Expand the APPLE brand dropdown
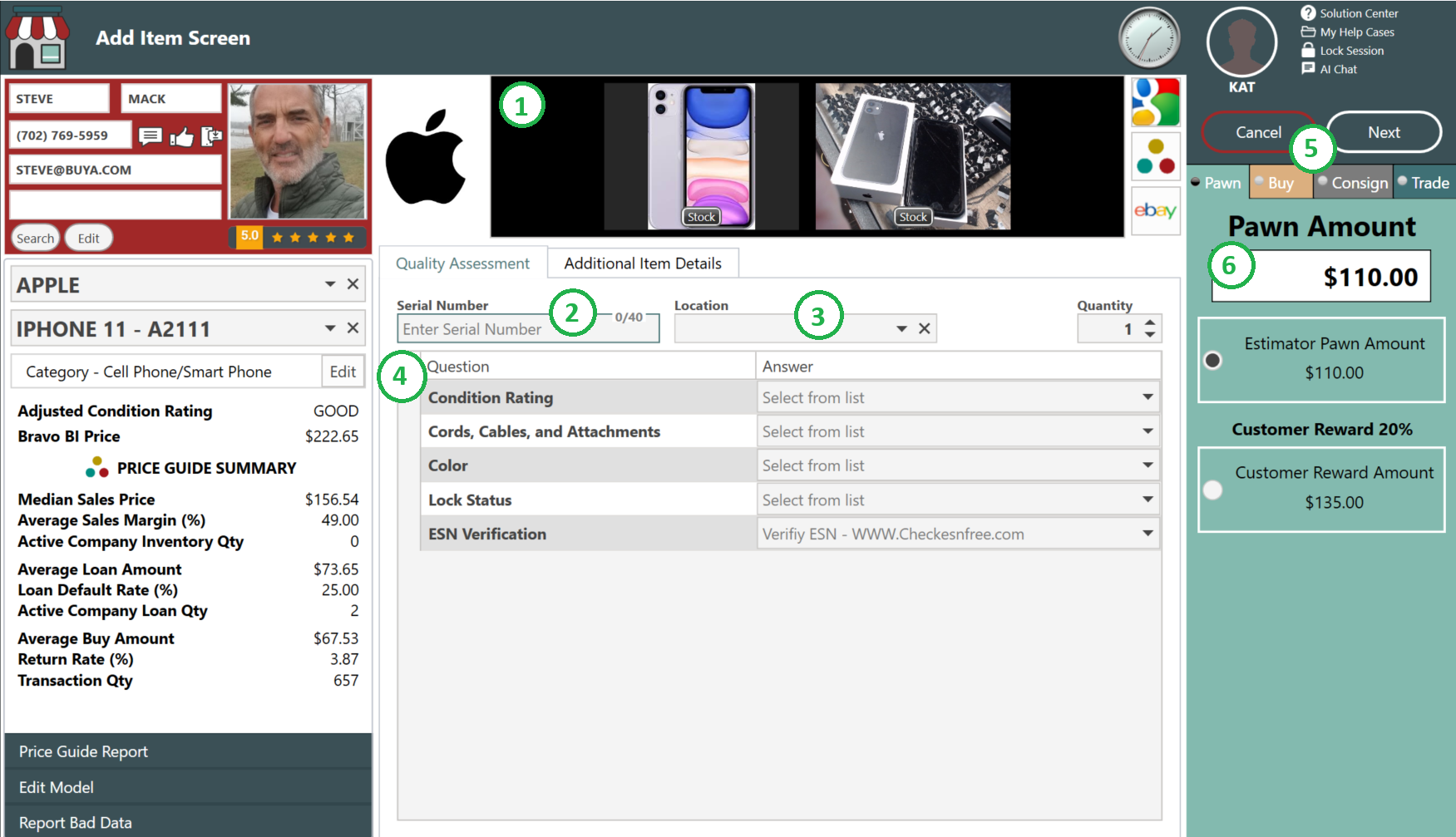Screen dimensions: 1456x837 330,284
